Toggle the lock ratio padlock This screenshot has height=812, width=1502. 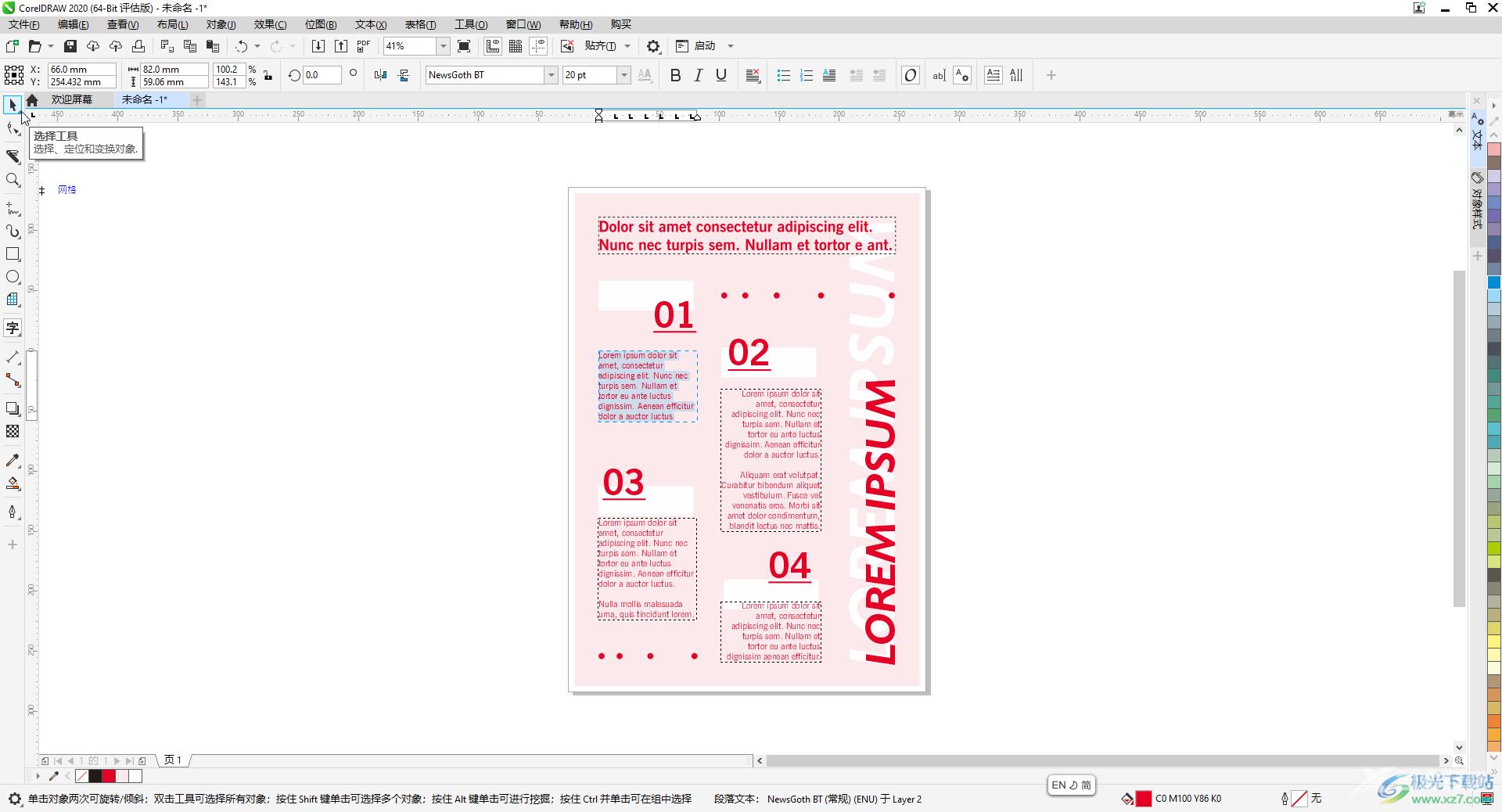pos(268,75)
